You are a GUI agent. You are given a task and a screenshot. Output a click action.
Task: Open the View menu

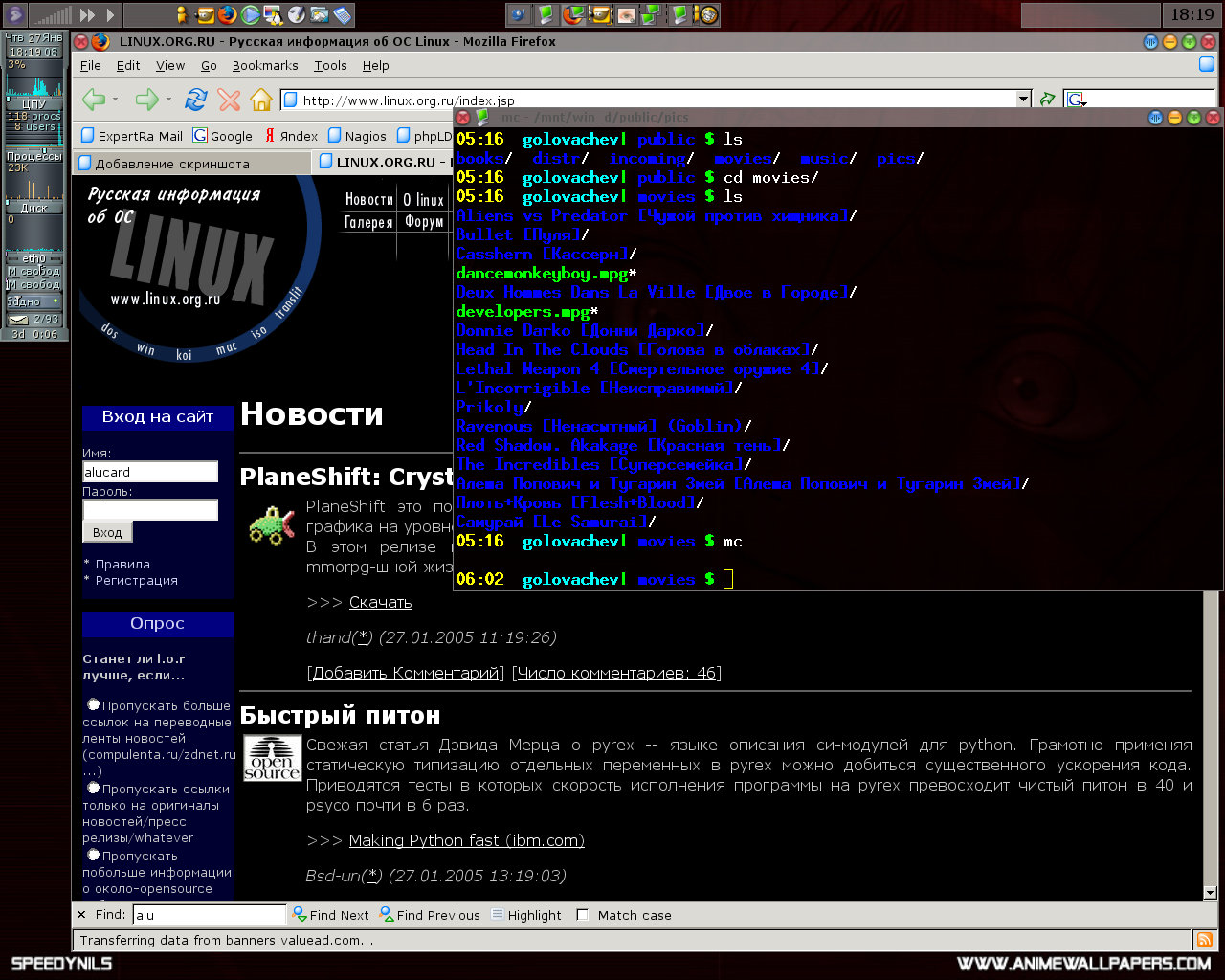170,65
